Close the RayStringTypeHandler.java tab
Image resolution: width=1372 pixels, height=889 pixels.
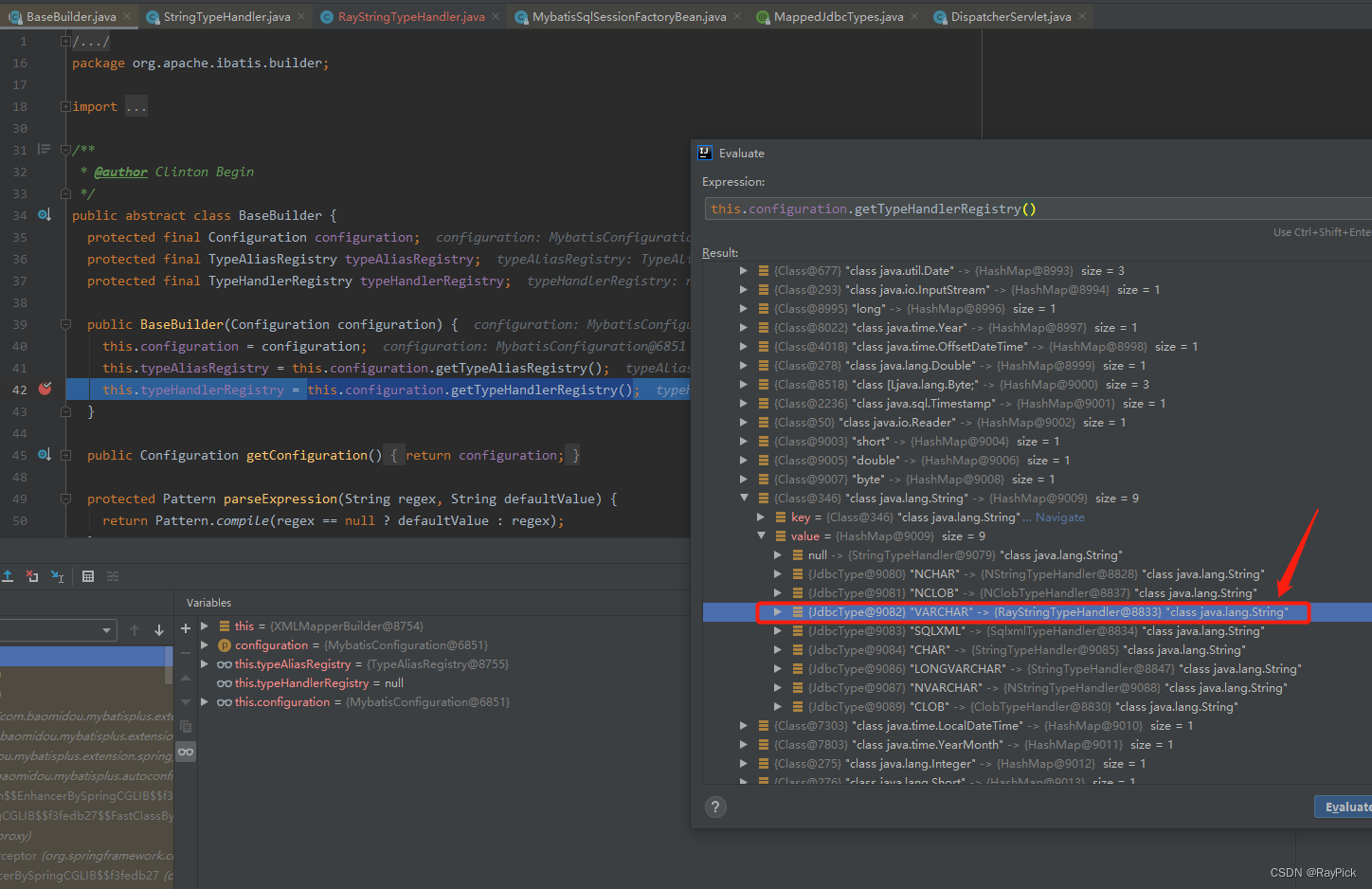click(496, 16)
